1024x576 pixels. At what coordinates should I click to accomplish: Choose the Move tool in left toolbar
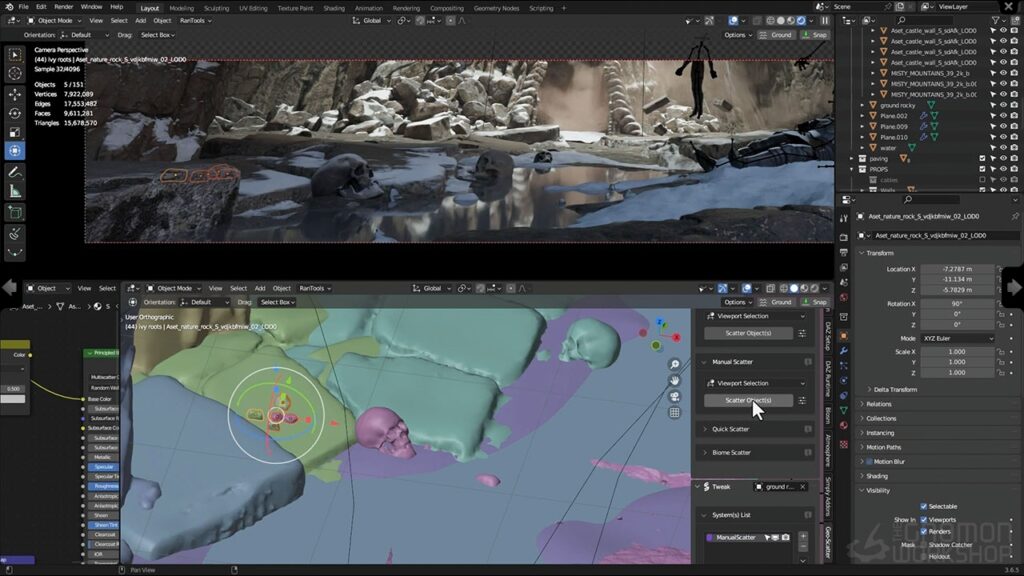tap(15, 95)
